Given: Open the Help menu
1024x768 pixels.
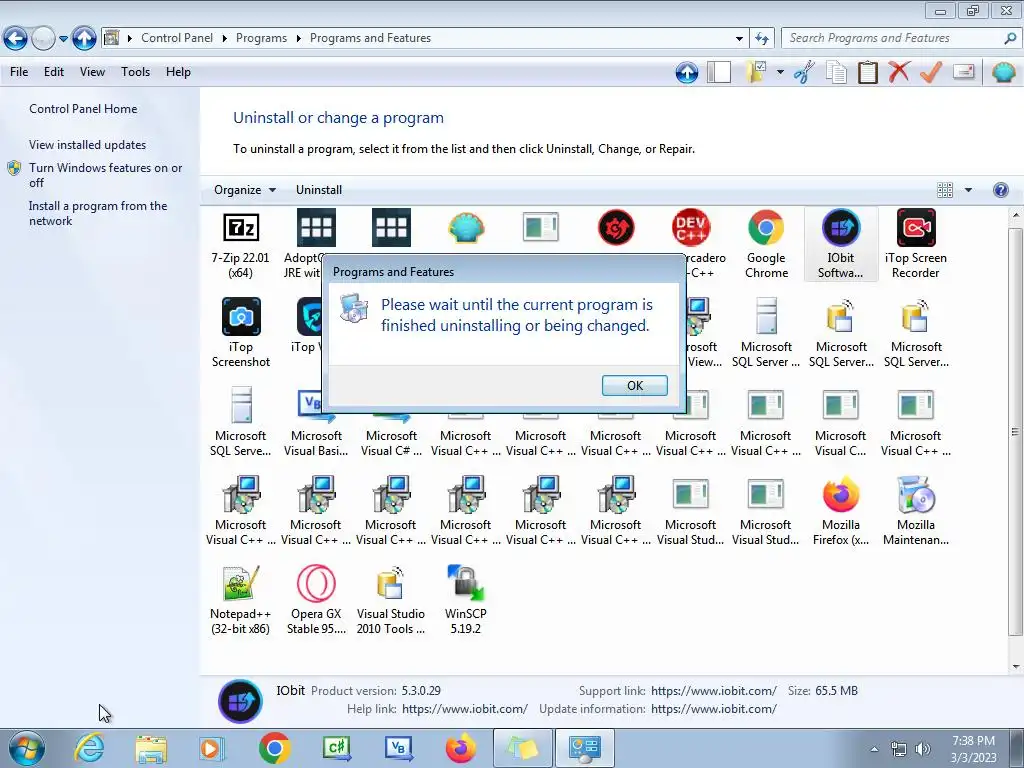Looking at the screenshot, I should (178, 72).
